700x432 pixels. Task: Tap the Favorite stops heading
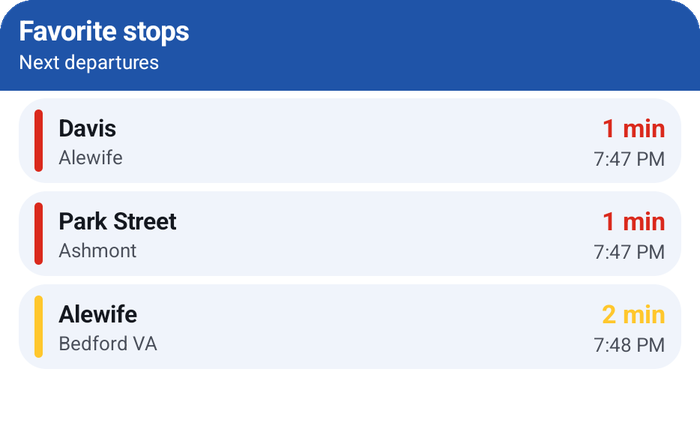tap(104, 32)
